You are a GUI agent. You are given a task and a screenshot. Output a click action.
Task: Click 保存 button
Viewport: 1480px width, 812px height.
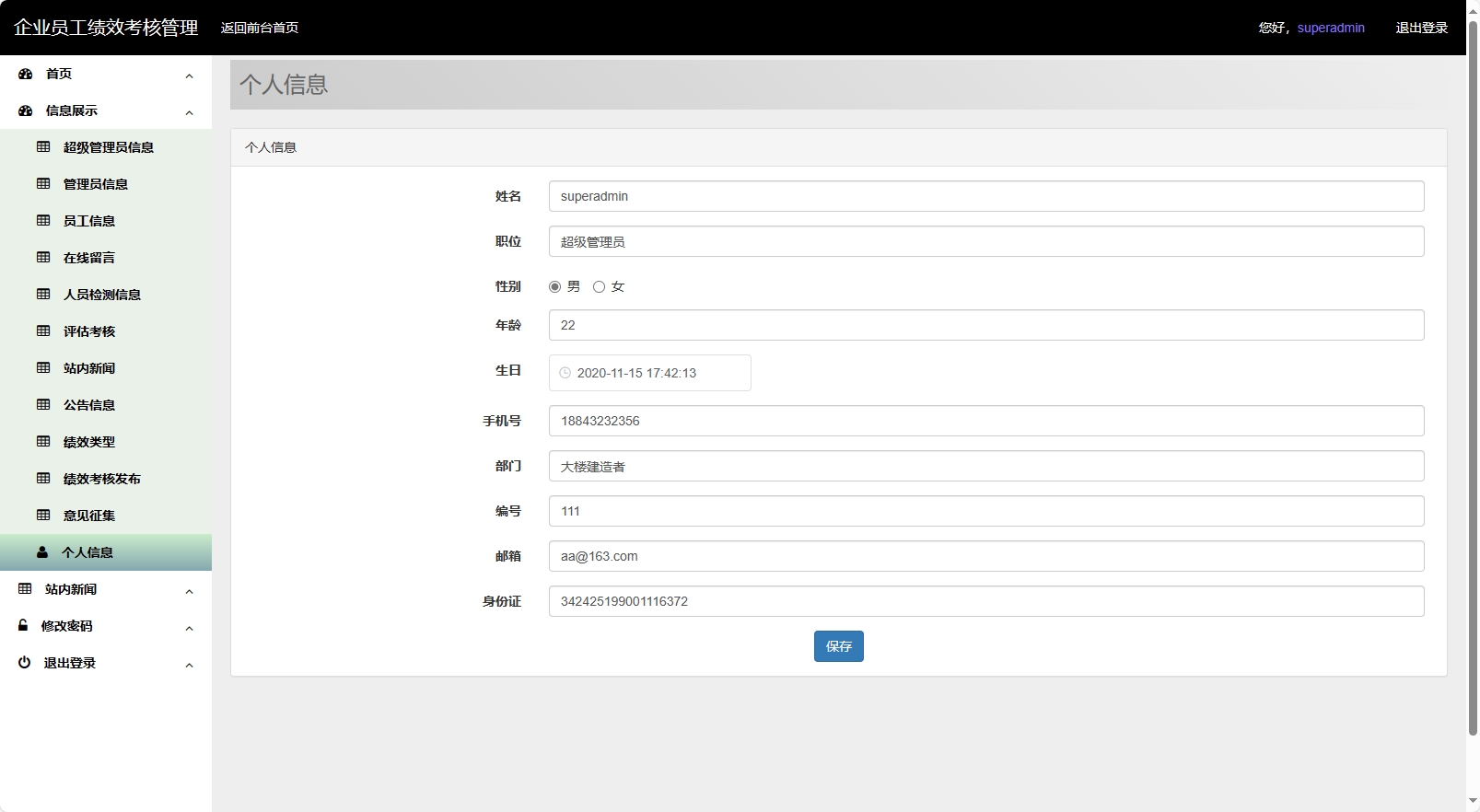click(839, 646)
